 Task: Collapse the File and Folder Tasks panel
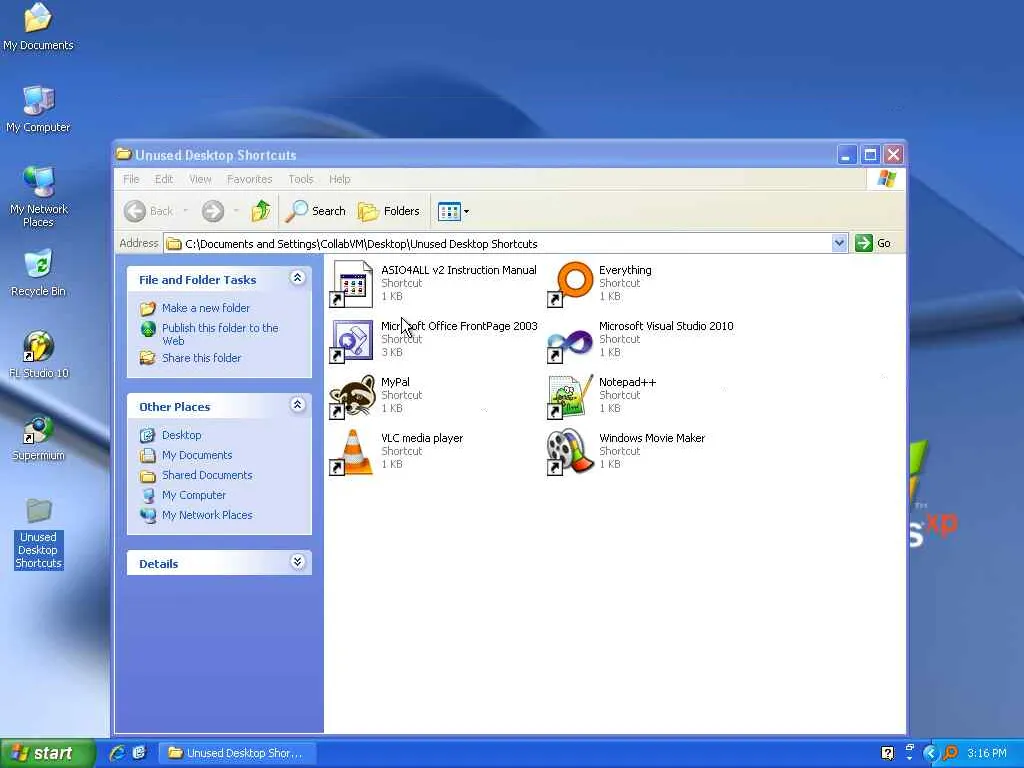coord(297,278)
